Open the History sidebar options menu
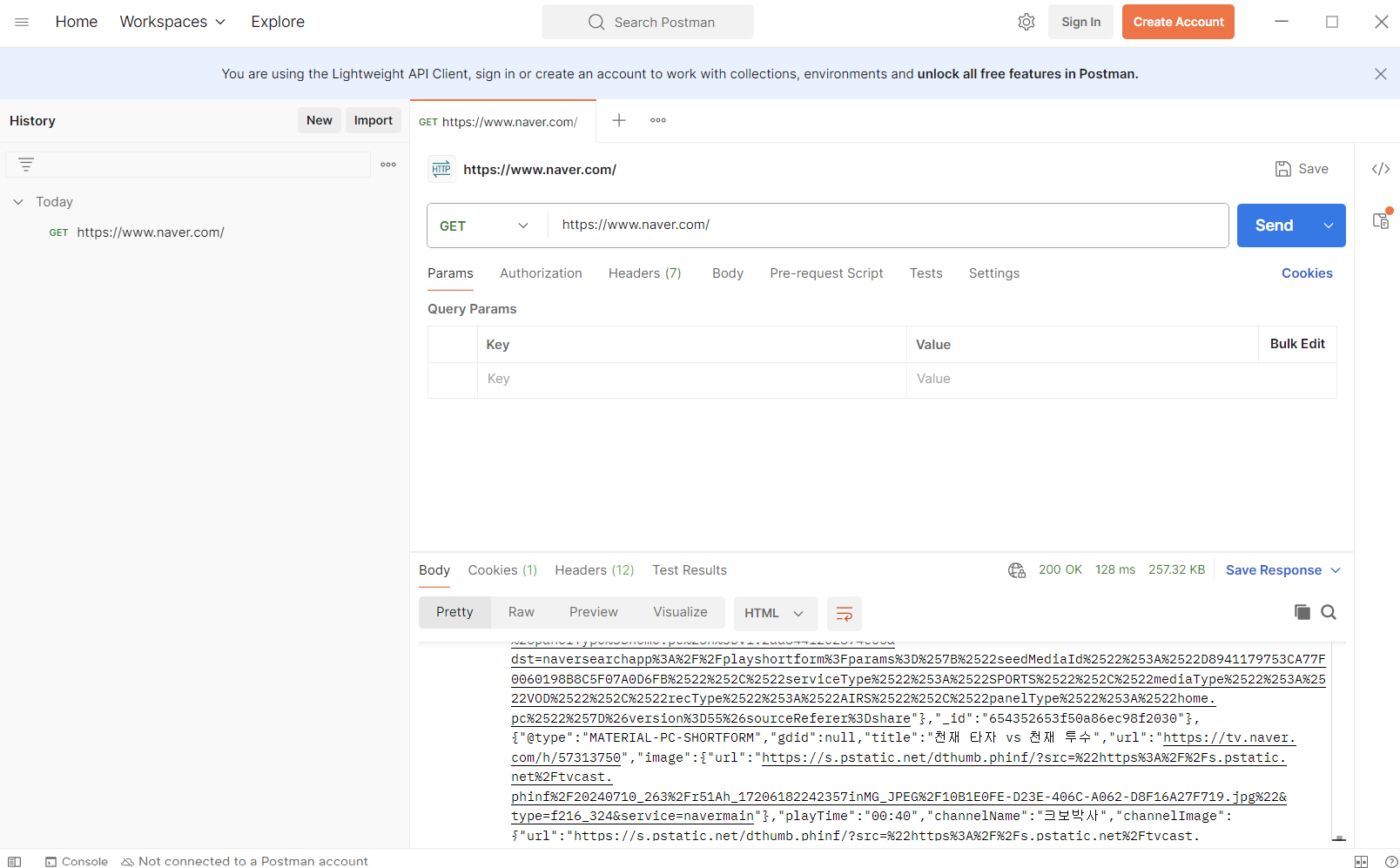Screen dimensions: 1400x868 (x=388, y=164)
